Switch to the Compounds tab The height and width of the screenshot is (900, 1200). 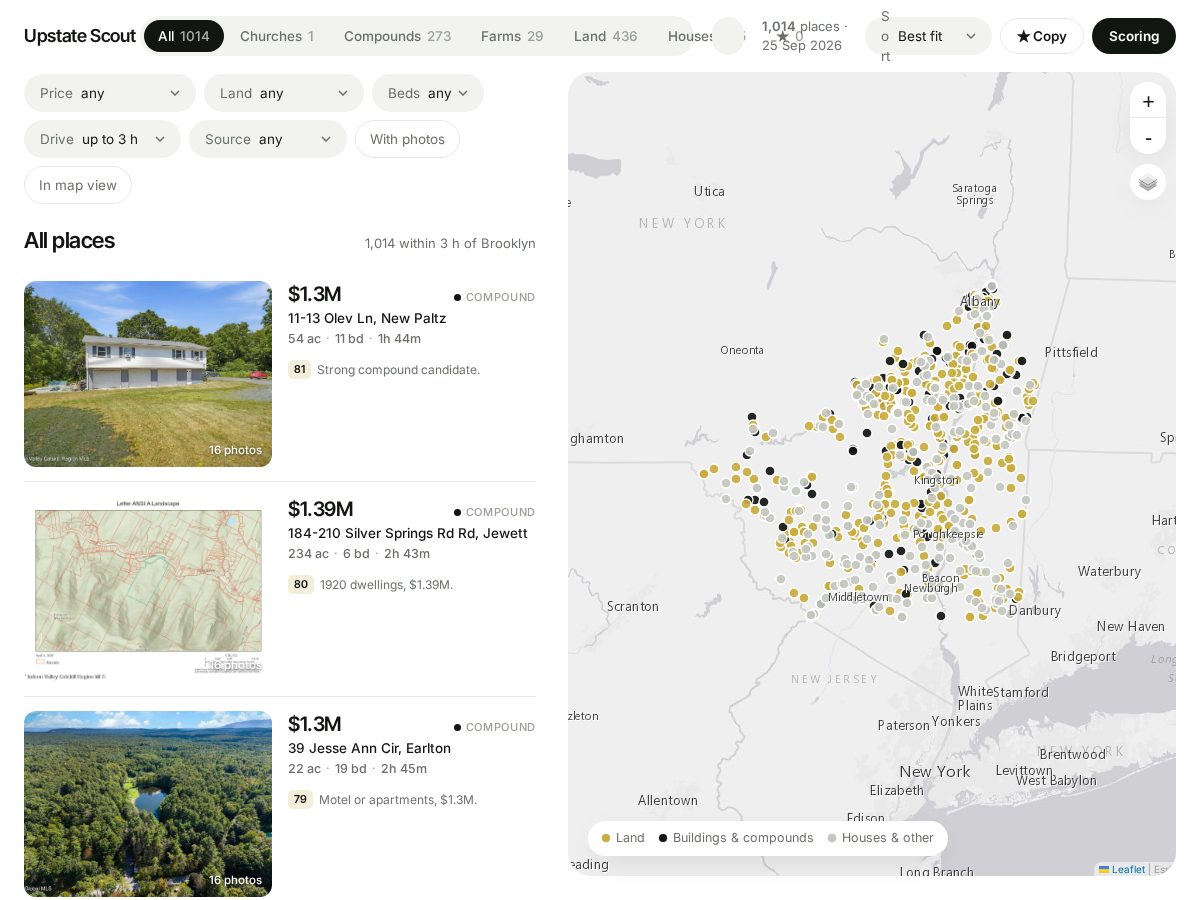coord(397,36)
